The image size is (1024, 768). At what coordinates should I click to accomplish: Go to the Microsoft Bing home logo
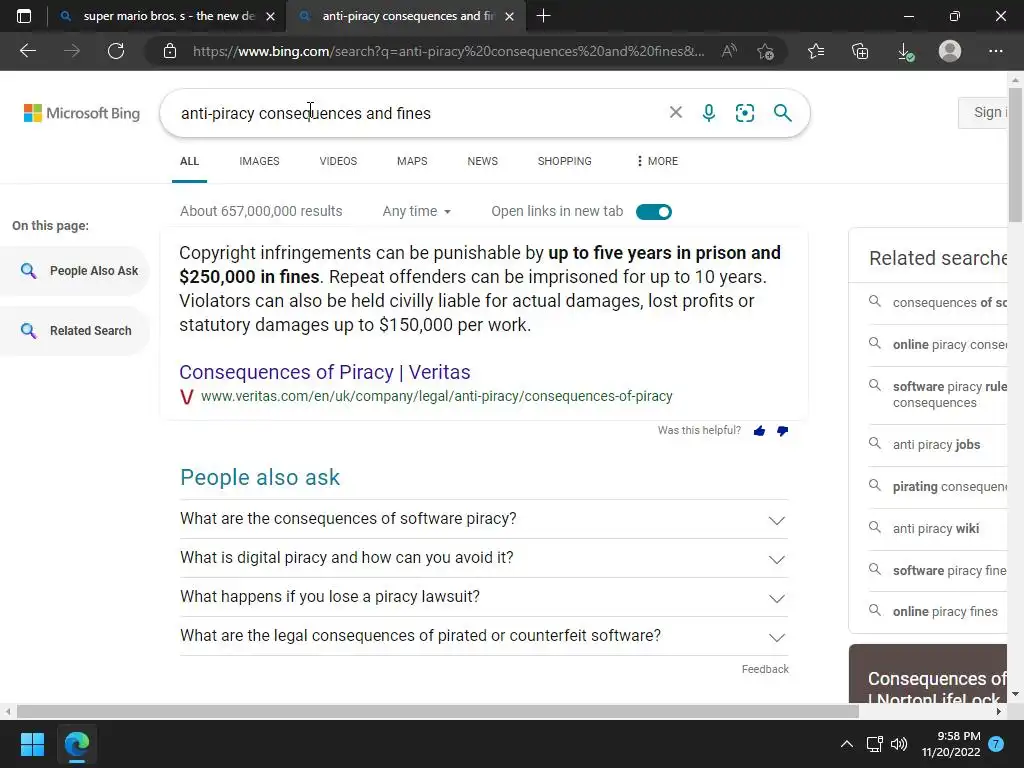click(x=82, y=113)
